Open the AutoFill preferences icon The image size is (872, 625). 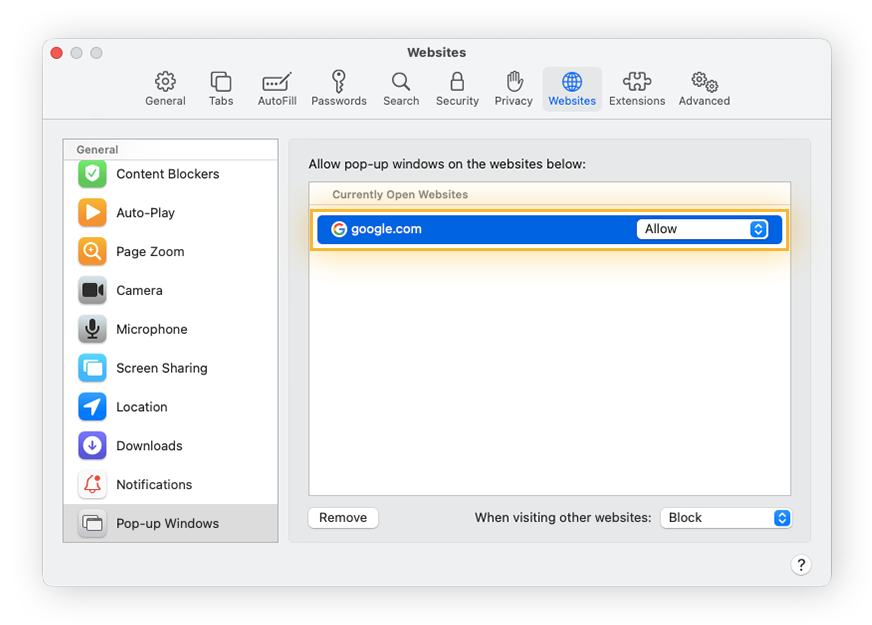point(277,82)
